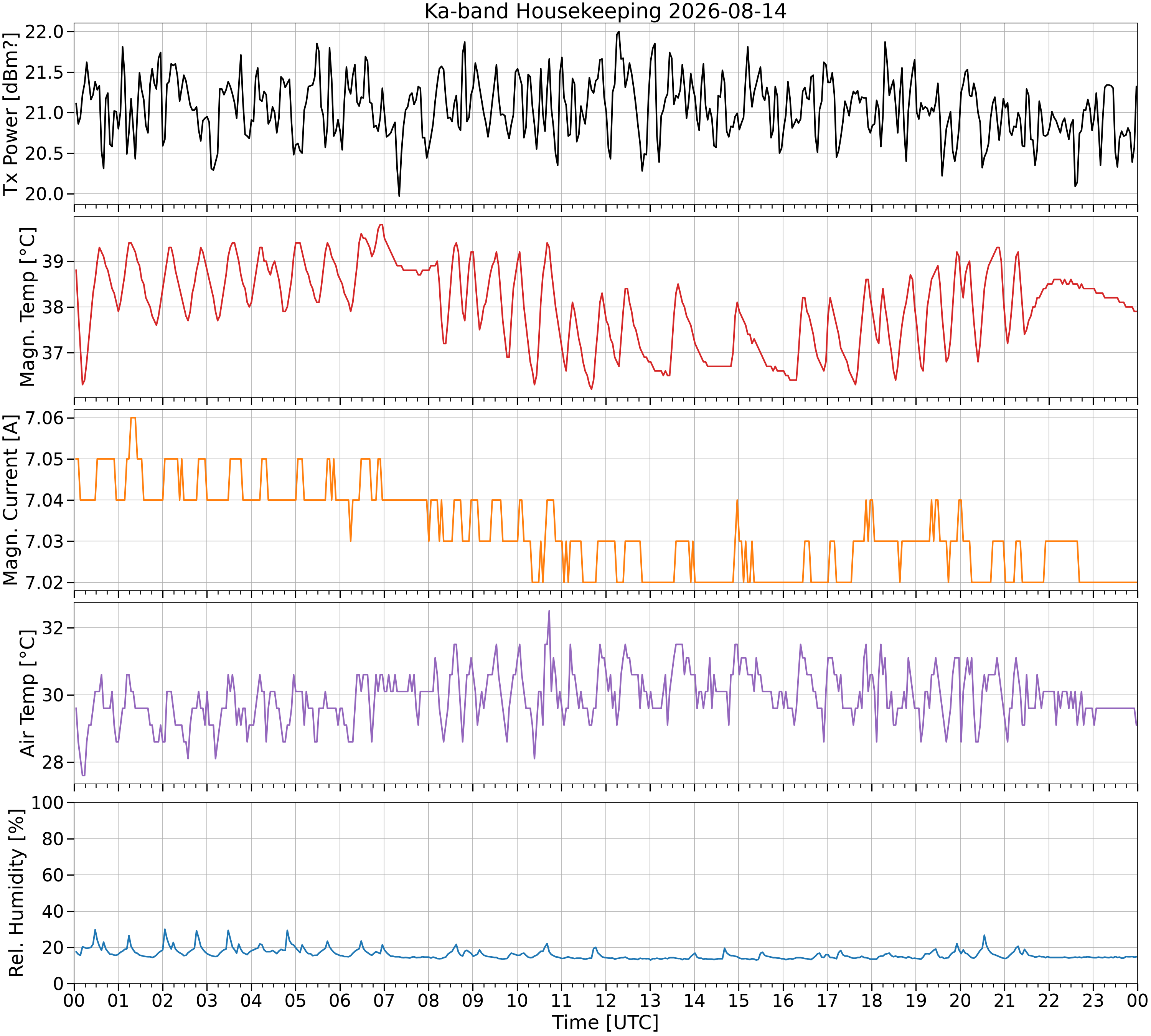Click the 32 tick on Air Temp axis
1151x1036 pixels.
(x=54, y=628)
